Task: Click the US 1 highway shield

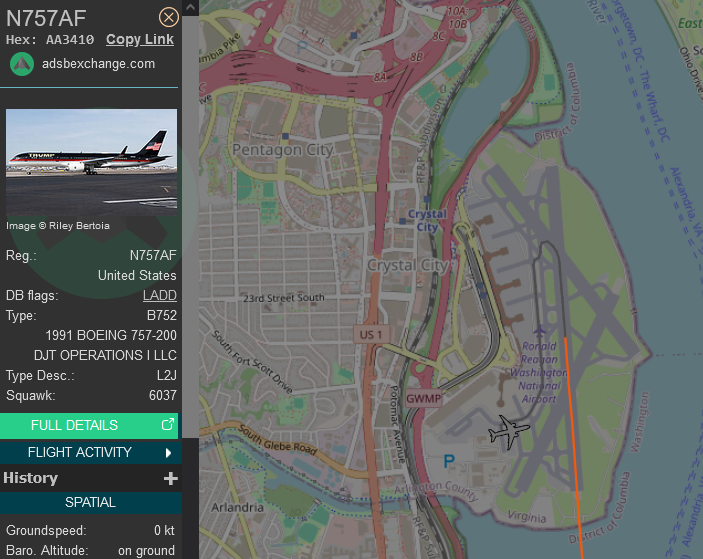Action: pyautogui.click(x=371, y=334)
